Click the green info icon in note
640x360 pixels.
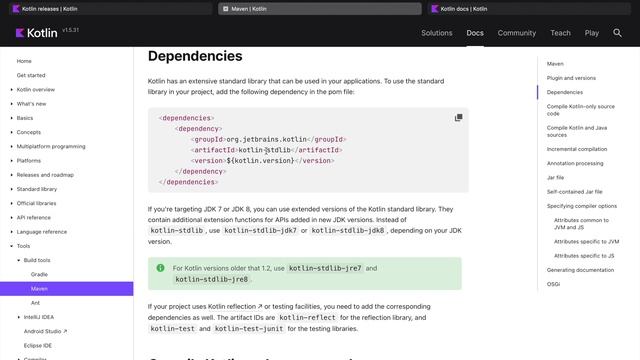point(160,268)
